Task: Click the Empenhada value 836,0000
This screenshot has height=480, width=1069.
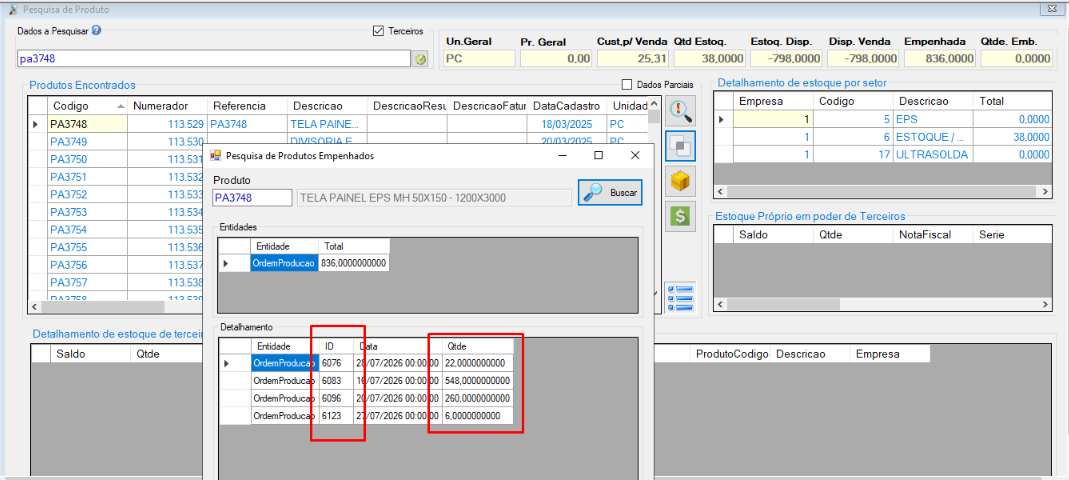Action: [939, 59]
